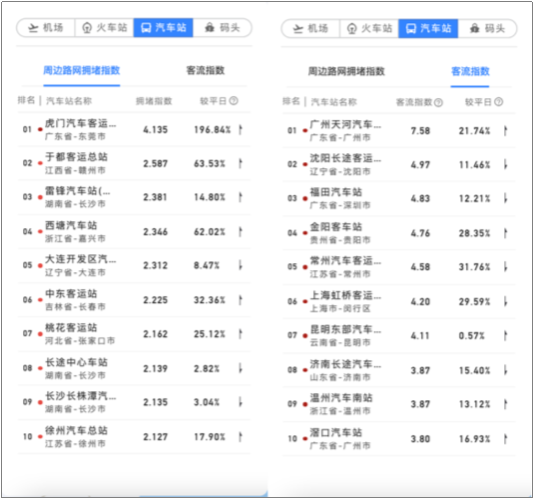Switch to 周边路网拥堵指数 tab in right panel

pos(346,71)
